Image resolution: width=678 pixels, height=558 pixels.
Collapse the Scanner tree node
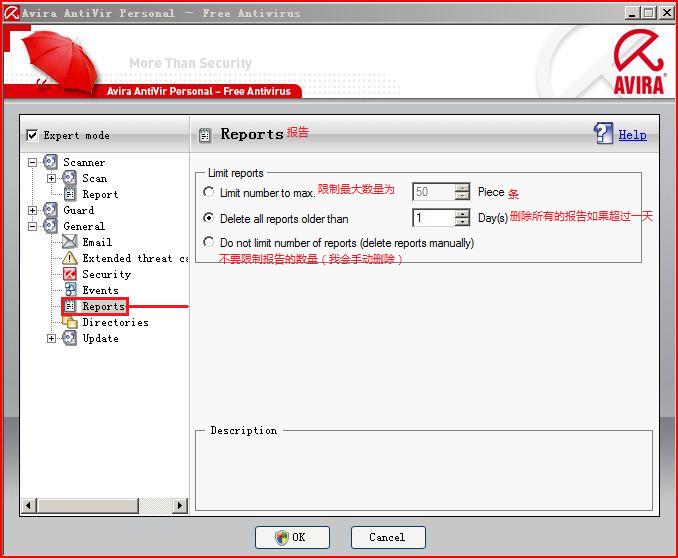(x=32, y=163)
